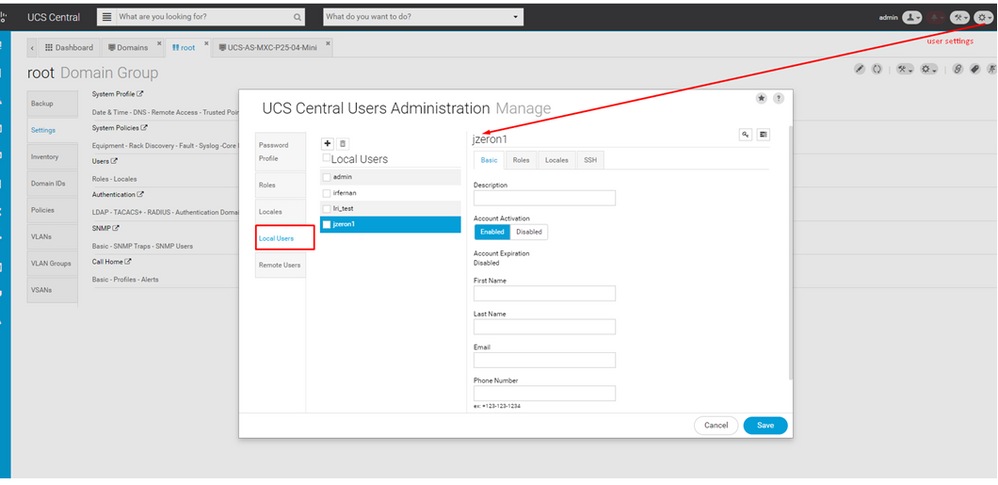Click the star favorite icon in dialog
The width and height of the screenshot is (998, 485).
pyautogui.click(x=761, y=98)
